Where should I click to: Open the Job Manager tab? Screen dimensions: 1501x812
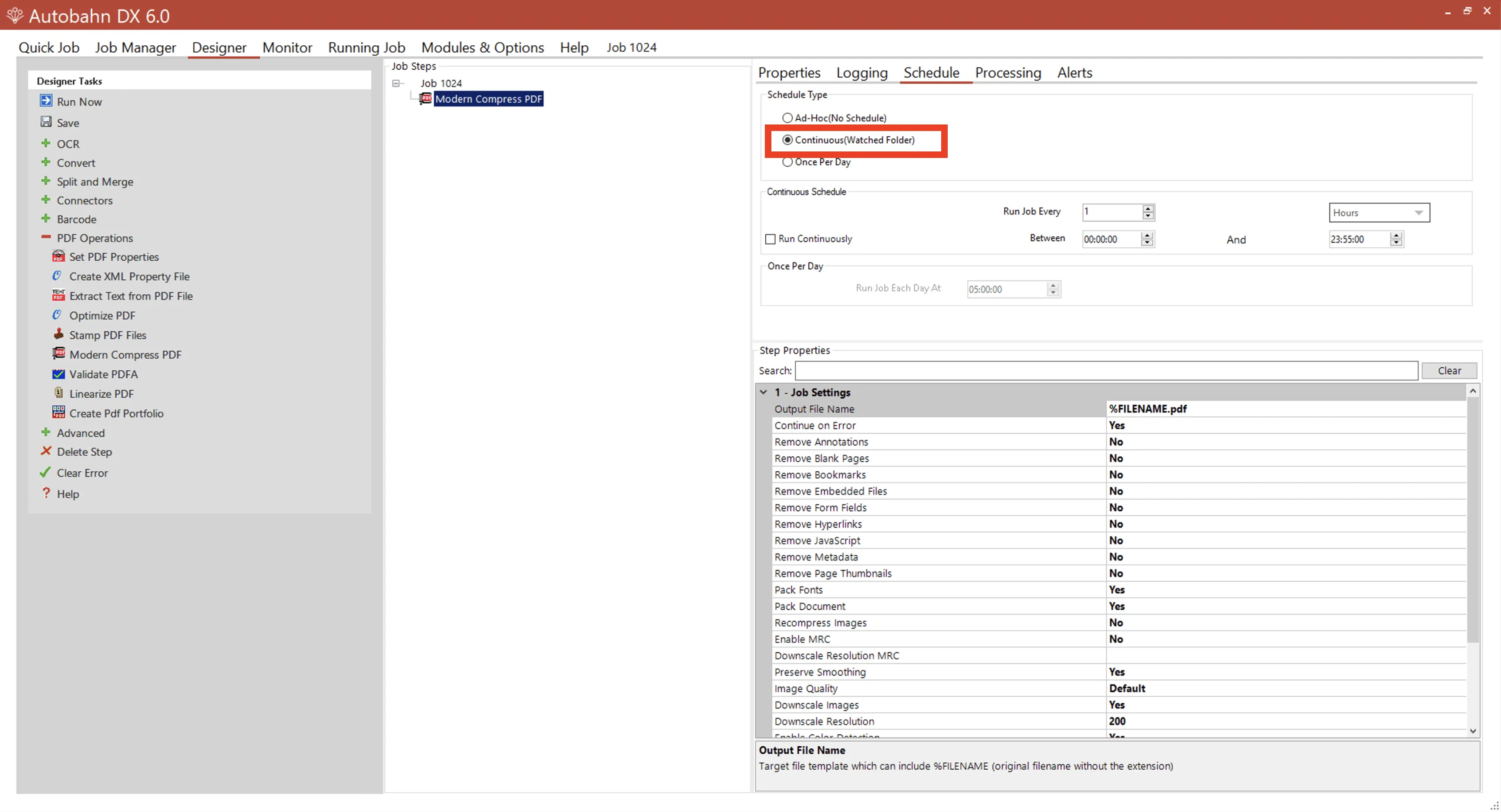click(135, 47)
